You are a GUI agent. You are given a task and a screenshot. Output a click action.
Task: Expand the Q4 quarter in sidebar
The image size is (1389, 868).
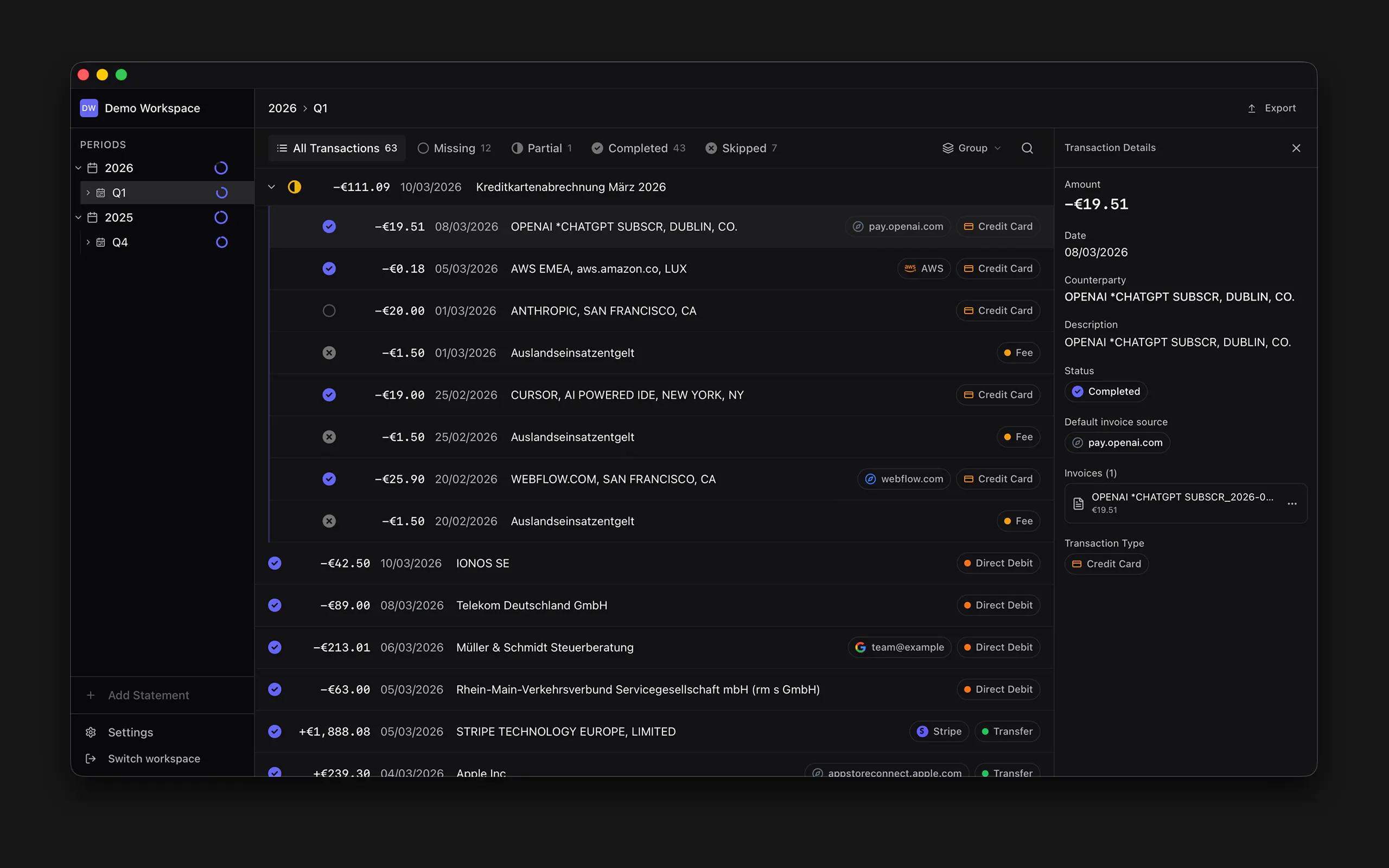coord(88,242)
